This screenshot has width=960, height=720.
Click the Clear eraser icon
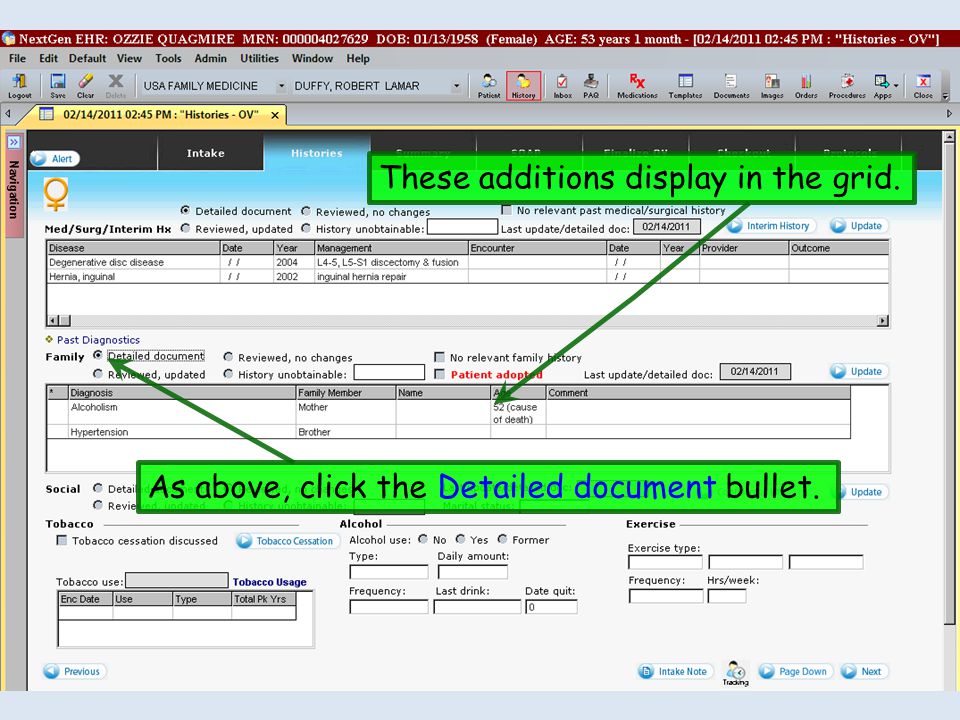click(x=86, y=86)
